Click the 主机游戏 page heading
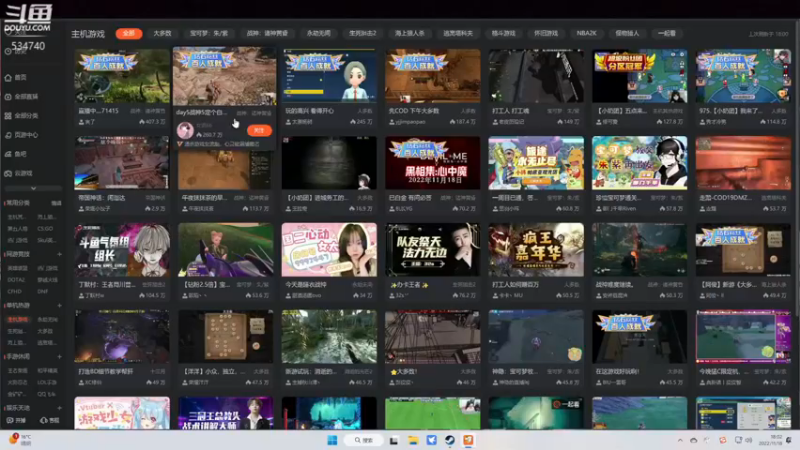Image resolution: width=800 pixels, height=450 pixels. tap(88, 34)
